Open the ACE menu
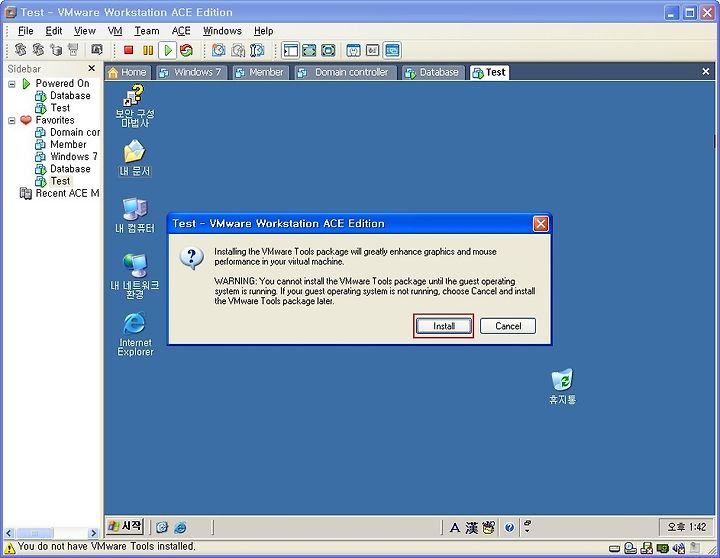720x558 pixels. (x=181, y=31)
